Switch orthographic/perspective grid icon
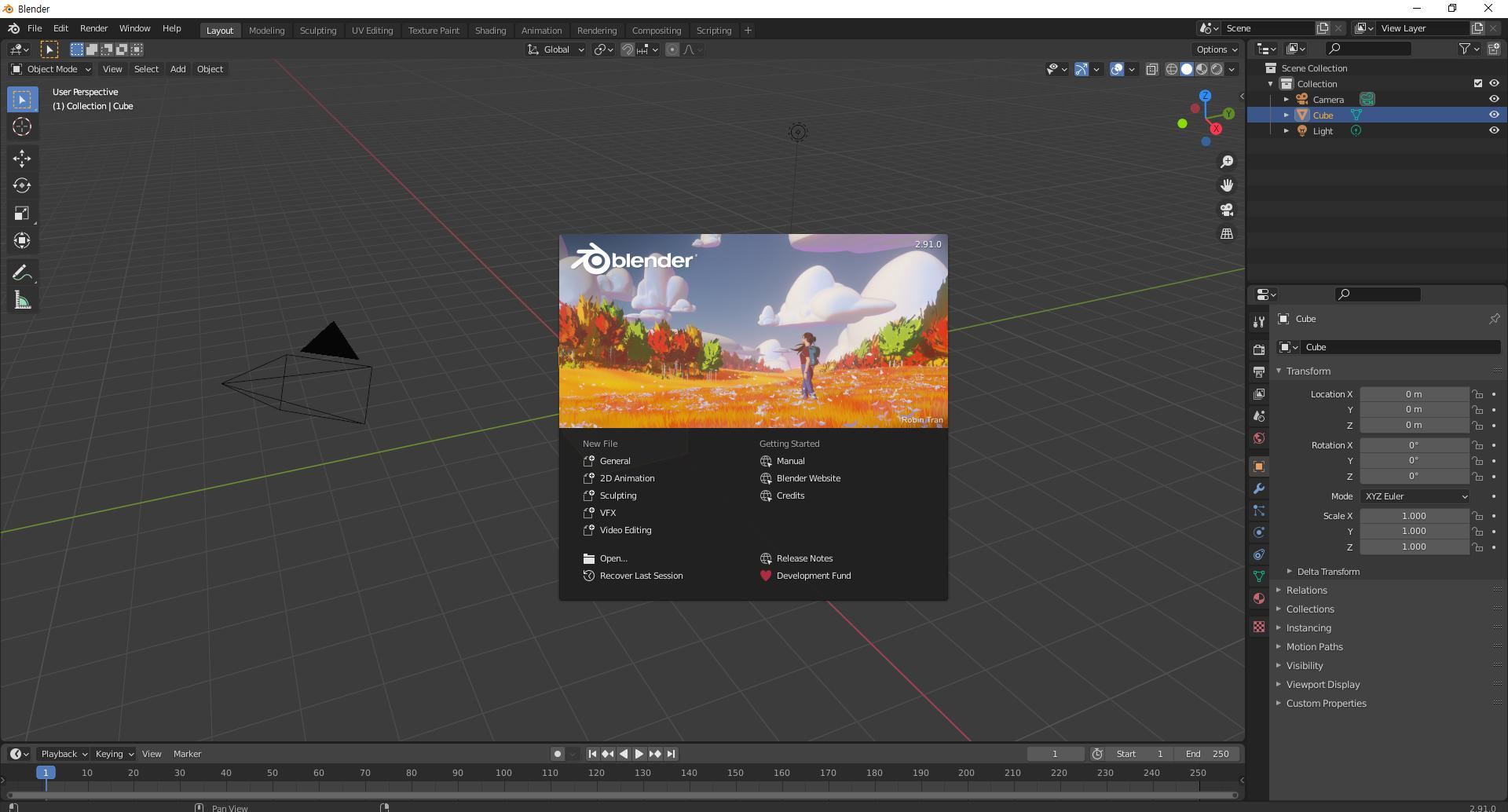 1226,233
